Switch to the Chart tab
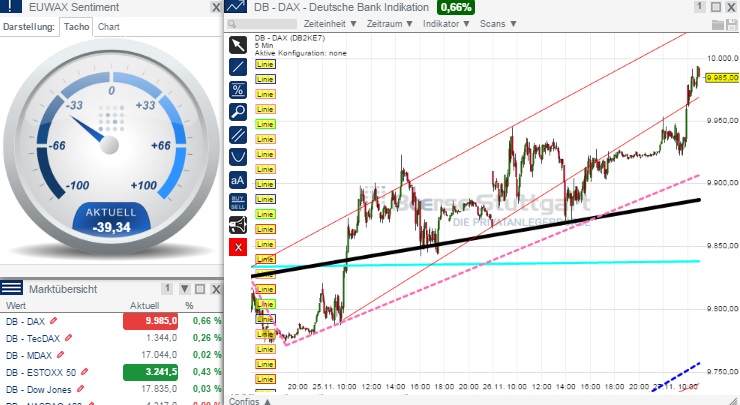 (x=109, y=27)
